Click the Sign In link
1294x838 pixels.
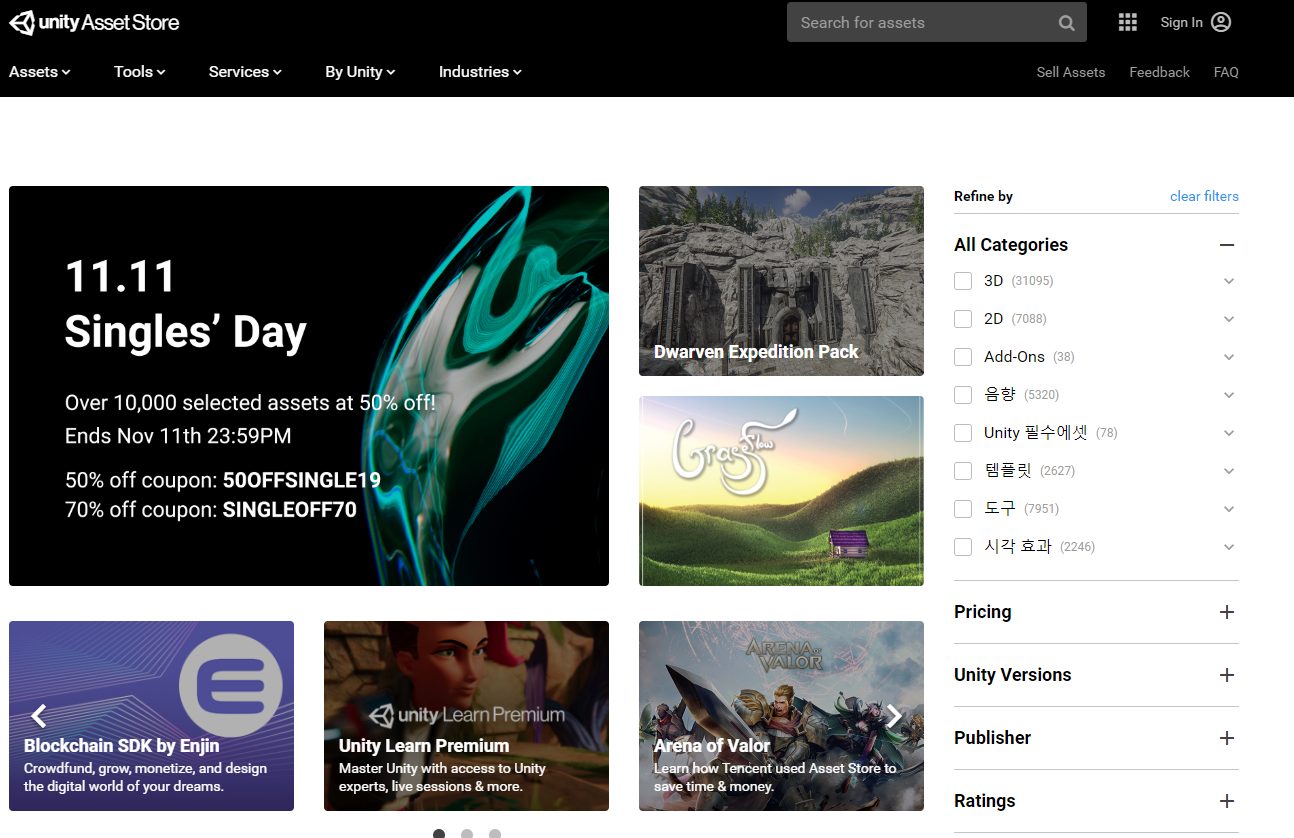tap(1181, 22)
